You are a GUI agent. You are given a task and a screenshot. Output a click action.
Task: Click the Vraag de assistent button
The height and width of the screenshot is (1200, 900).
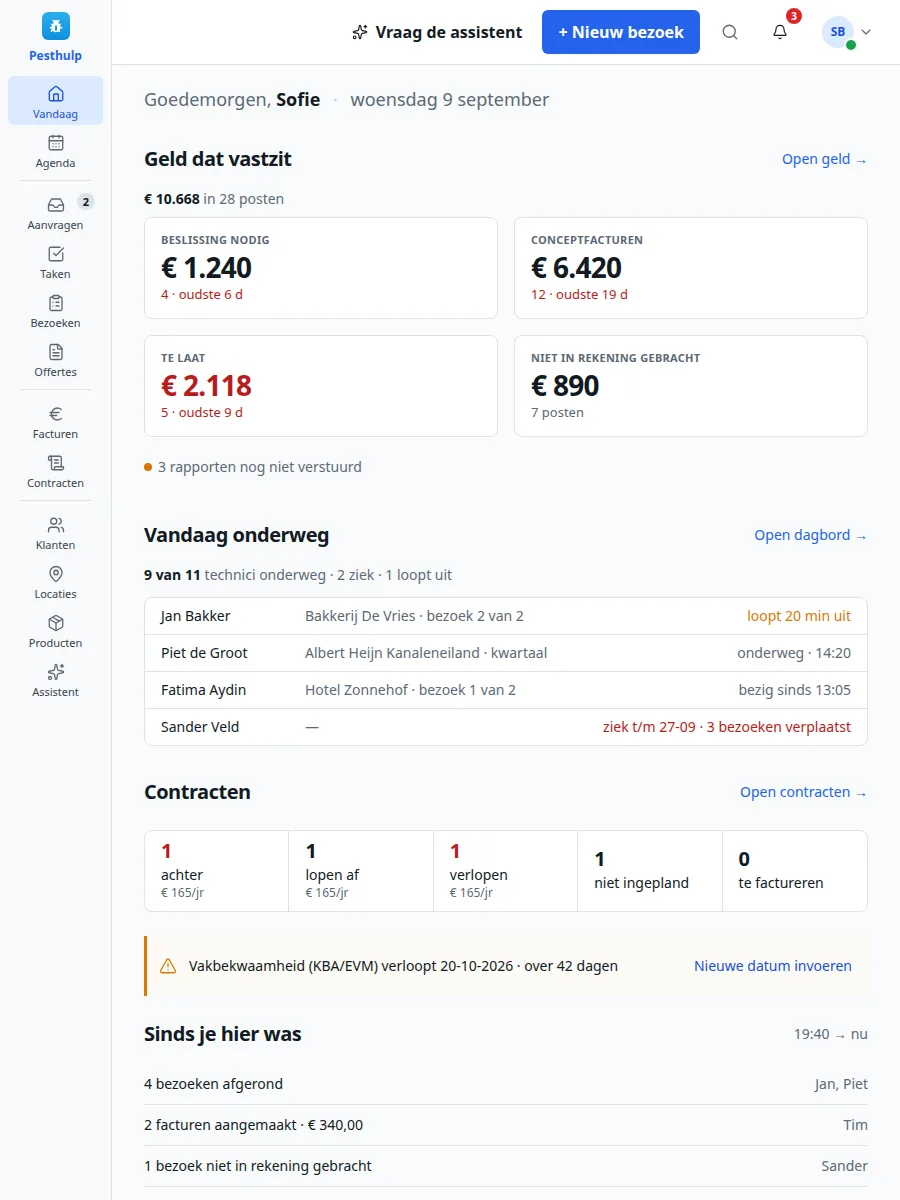click(x=437, y=32)
